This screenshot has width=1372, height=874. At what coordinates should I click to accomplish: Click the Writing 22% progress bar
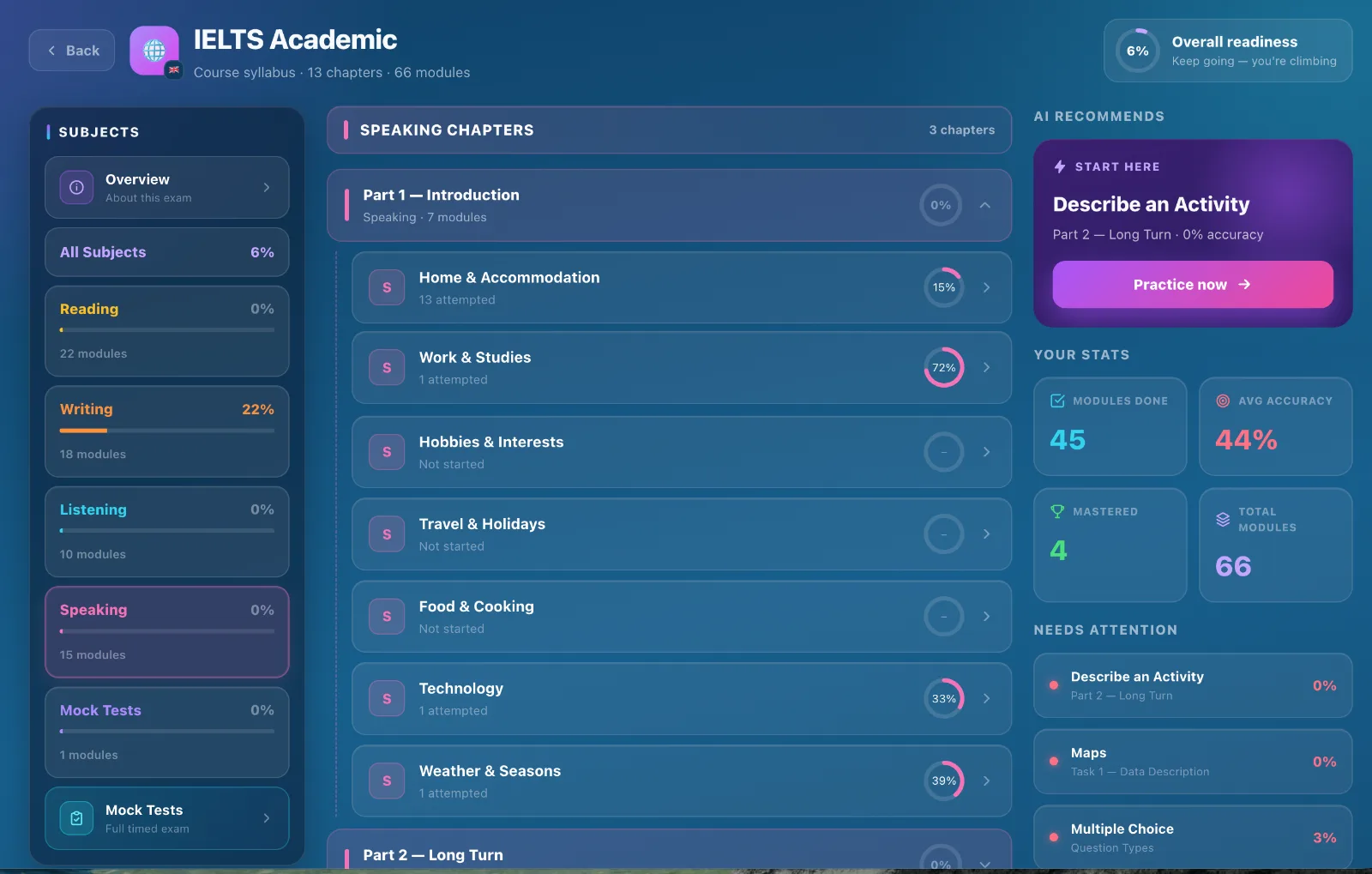click(x=167, y=431)
